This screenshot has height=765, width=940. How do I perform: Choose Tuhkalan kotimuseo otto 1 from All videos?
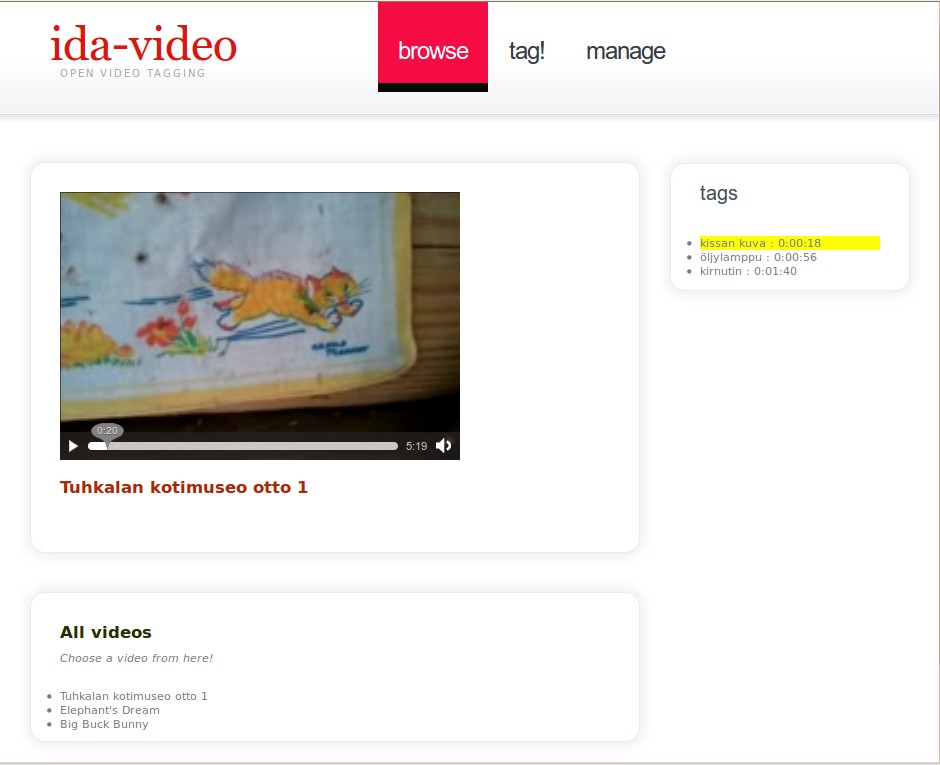(134, 696)
